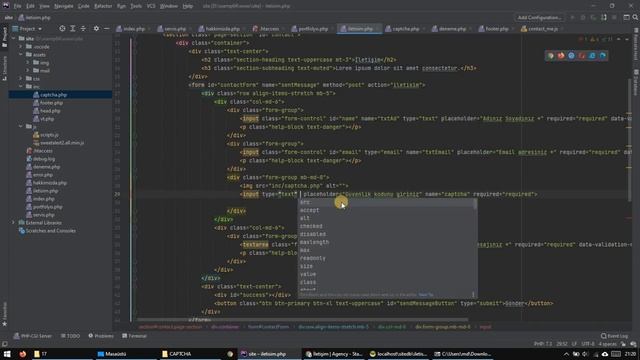
Task: Launch Firefox from the taskbar
Action: tap(23, 354)
